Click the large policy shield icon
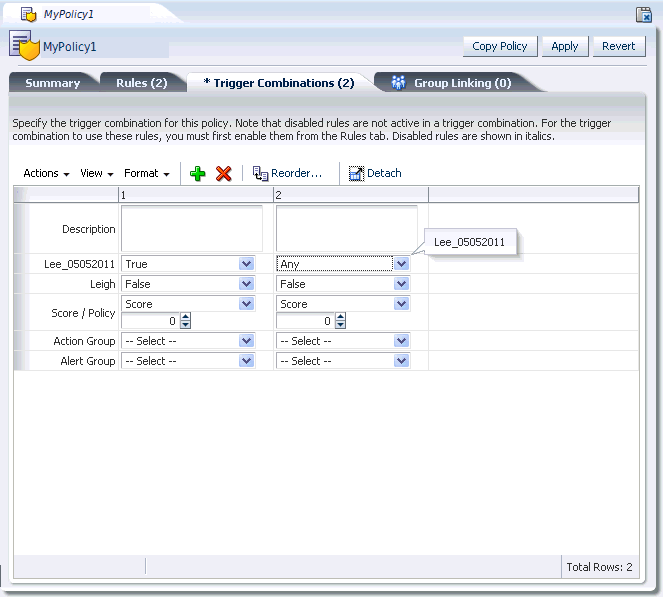Image resolution: width=663 pixels, height=597 pixels. pyautogui.click(x=25, y=45)
